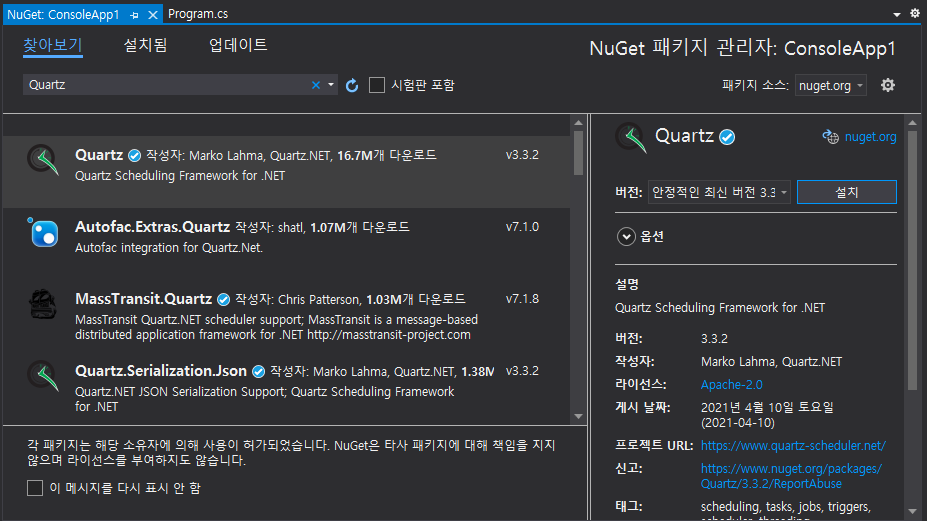Screen dimensions: 927x521
Task: Open the Apache-2.0 license link
Action: [731, 385]
